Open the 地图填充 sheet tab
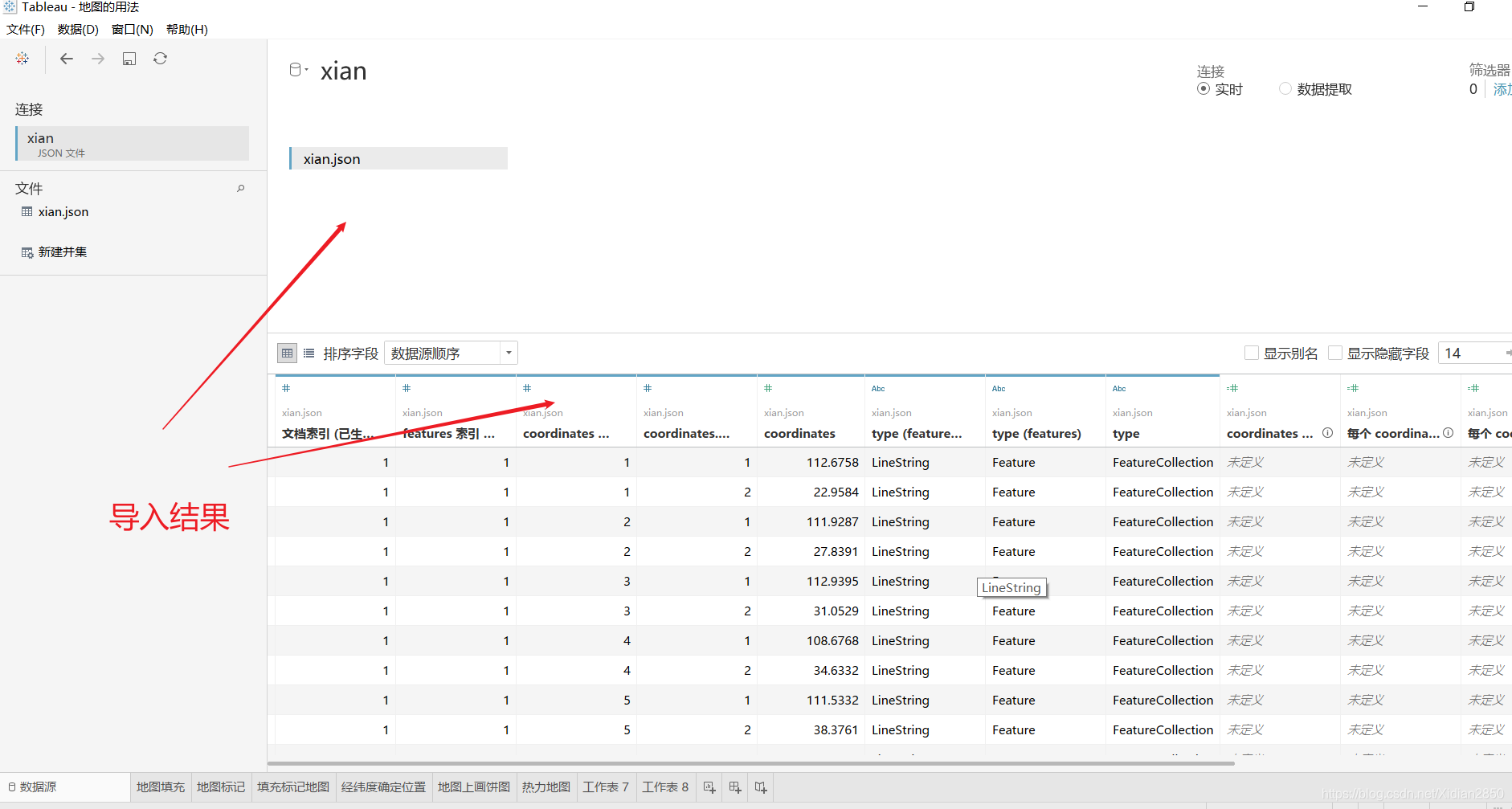This screenshot has width=1512, height=809. coord(161,787)
